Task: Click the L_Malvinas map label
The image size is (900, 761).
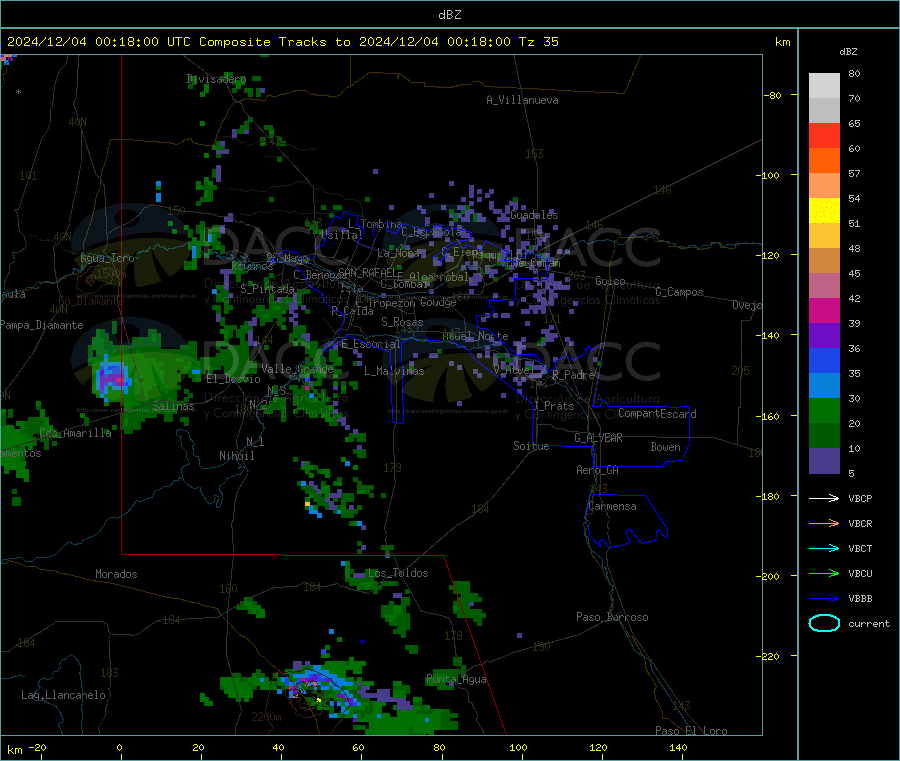Action: click(394, 371)
